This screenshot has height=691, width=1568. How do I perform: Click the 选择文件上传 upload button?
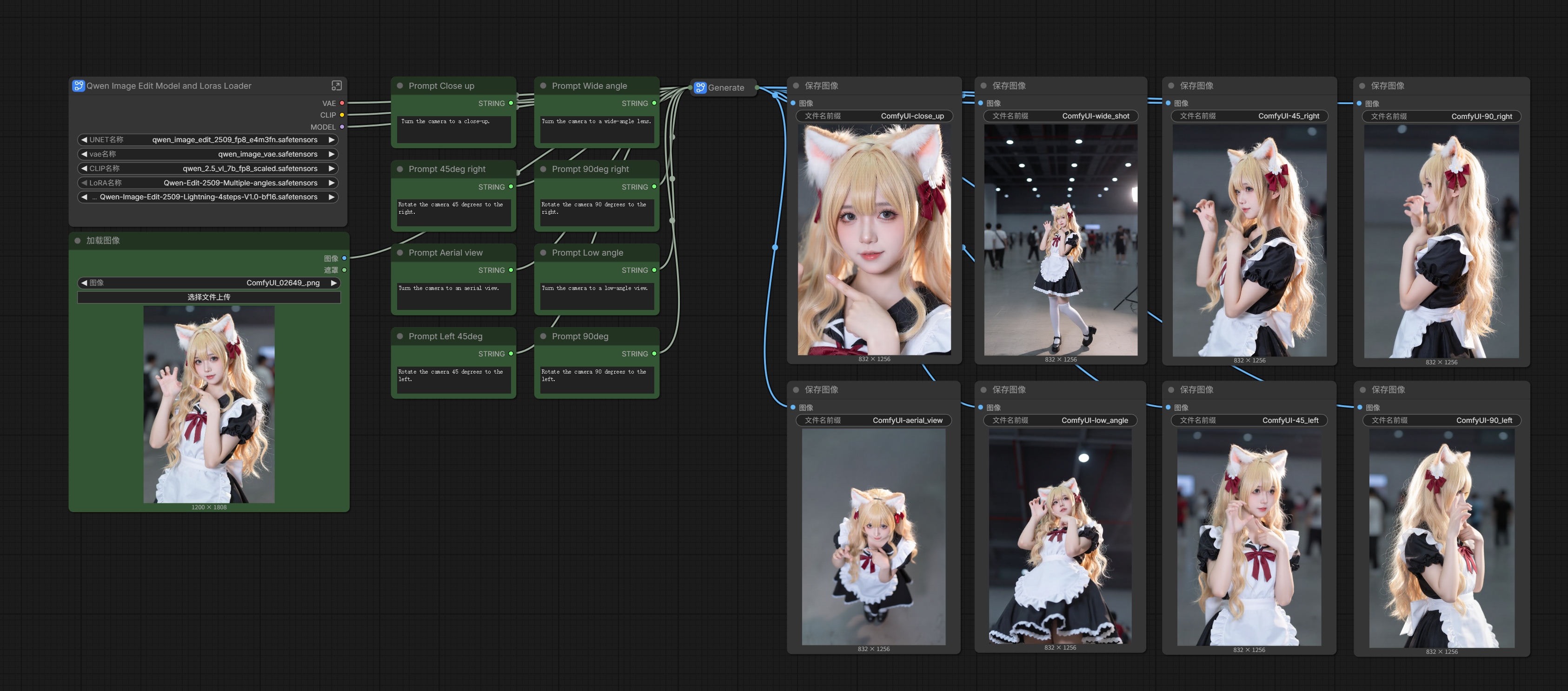[x=209, y=297]
